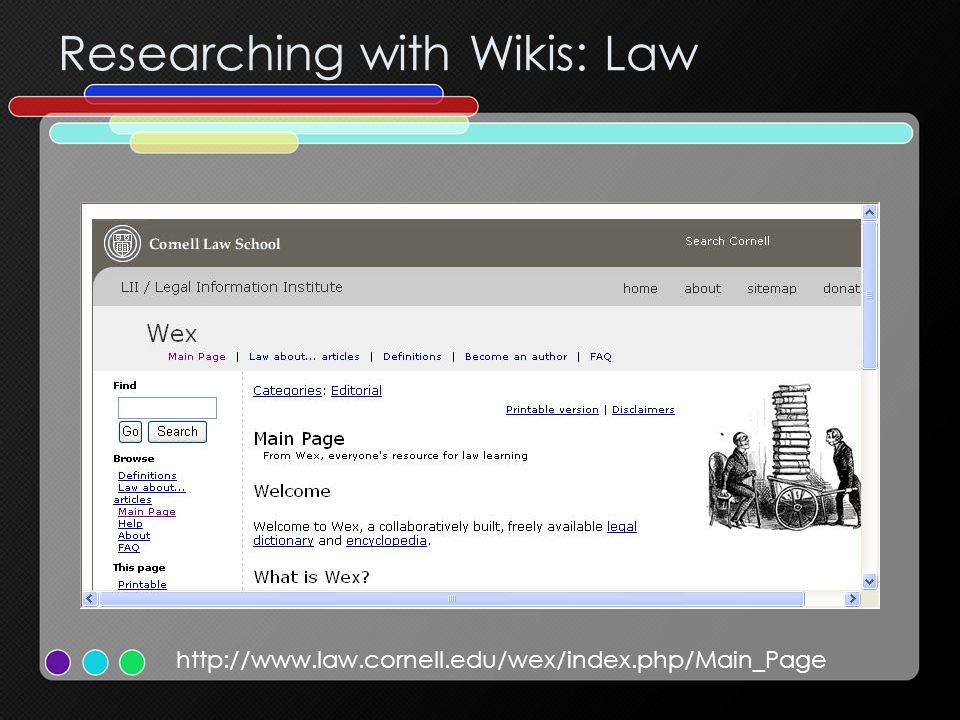Click LII / Legal Information Institute heading
The image size is (960, 720).
click(231, 287)
